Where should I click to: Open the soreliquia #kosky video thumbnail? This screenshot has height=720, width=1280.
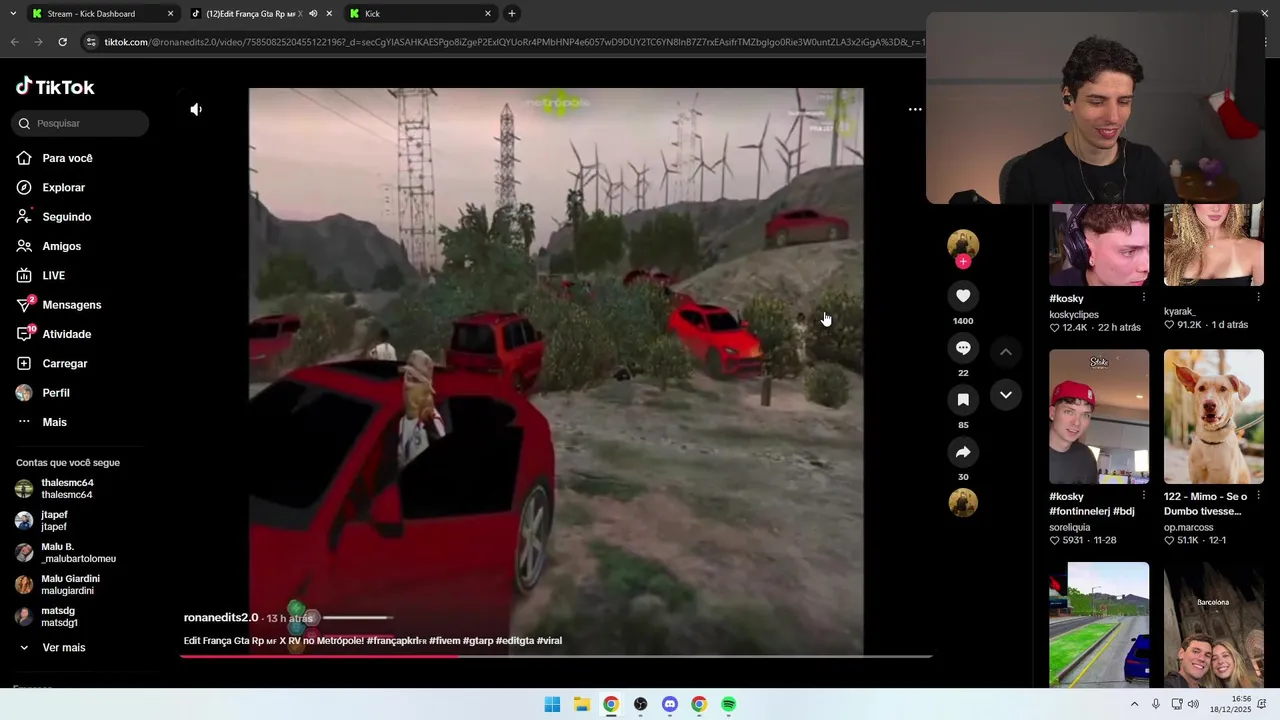1099,416
